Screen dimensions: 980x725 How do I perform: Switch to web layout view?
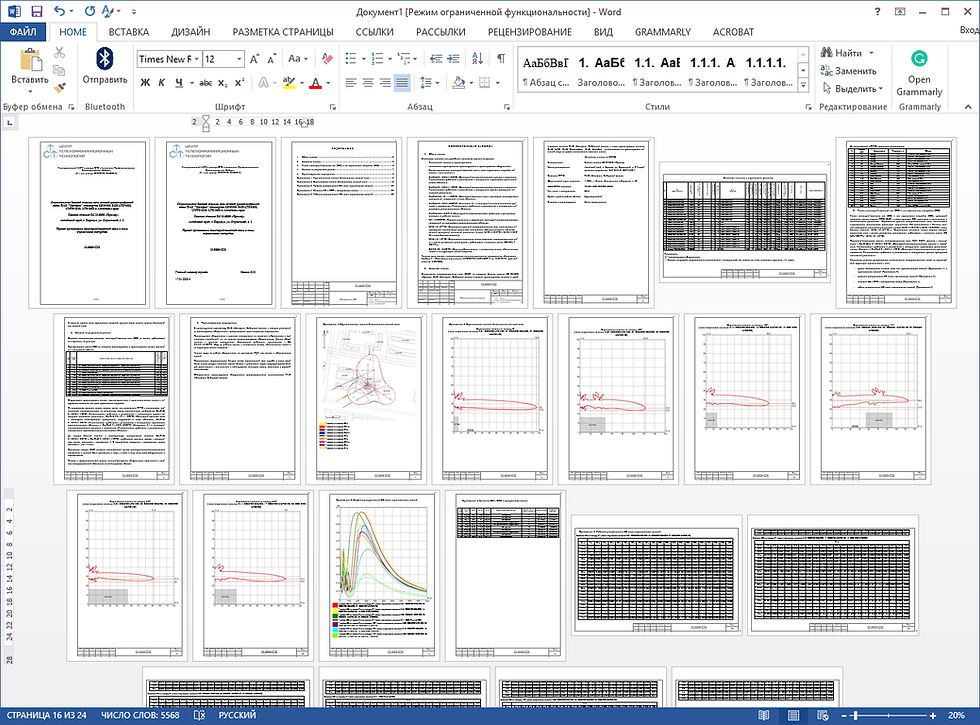click(822, 716)
